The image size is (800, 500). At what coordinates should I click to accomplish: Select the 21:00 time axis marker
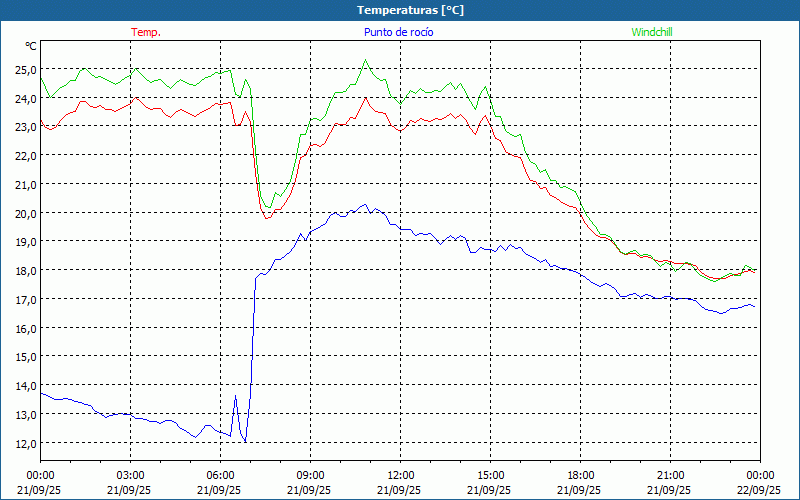(670, 475)
